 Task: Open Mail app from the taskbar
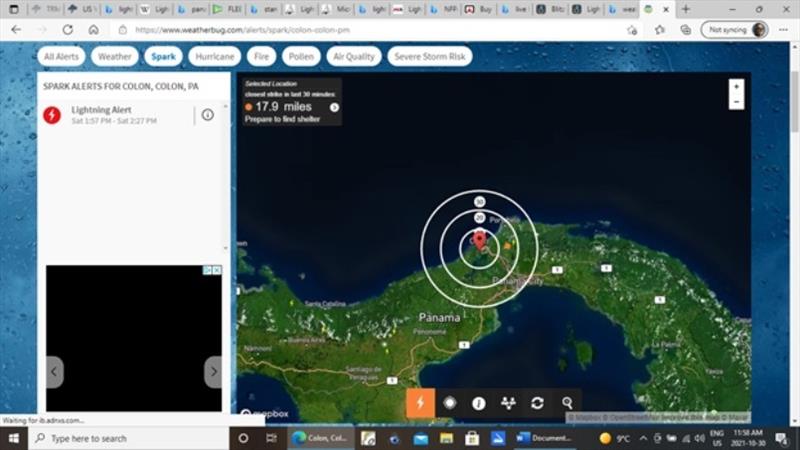421,438
